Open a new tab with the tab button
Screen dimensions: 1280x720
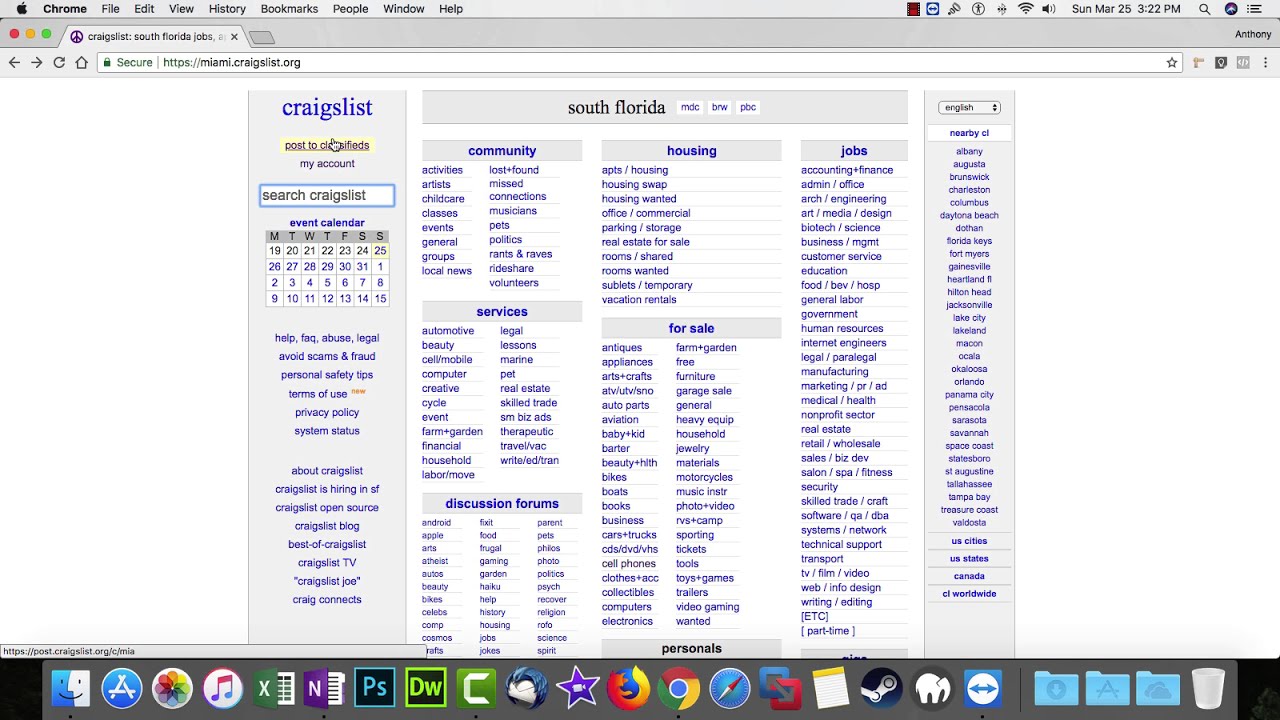[x=262, y=37]
